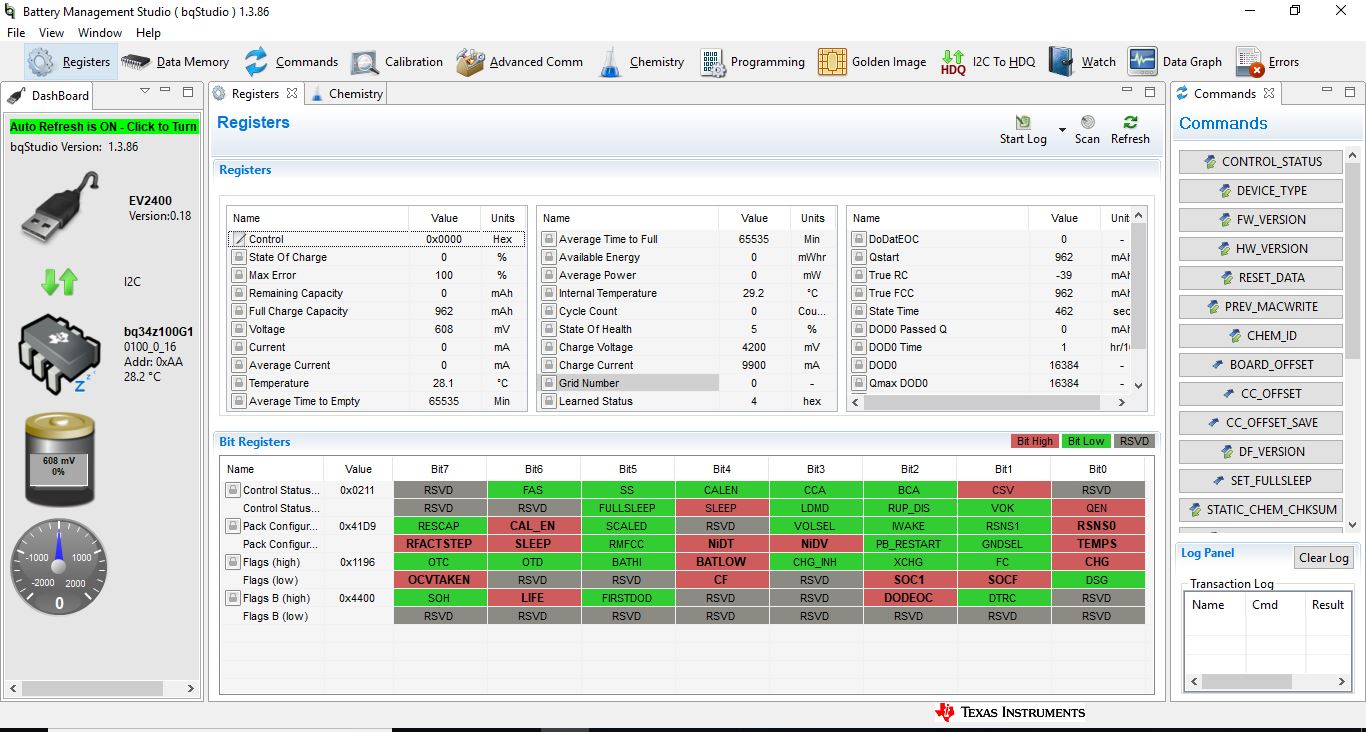Click the Control value 0x0000 field

pos(444,239)
